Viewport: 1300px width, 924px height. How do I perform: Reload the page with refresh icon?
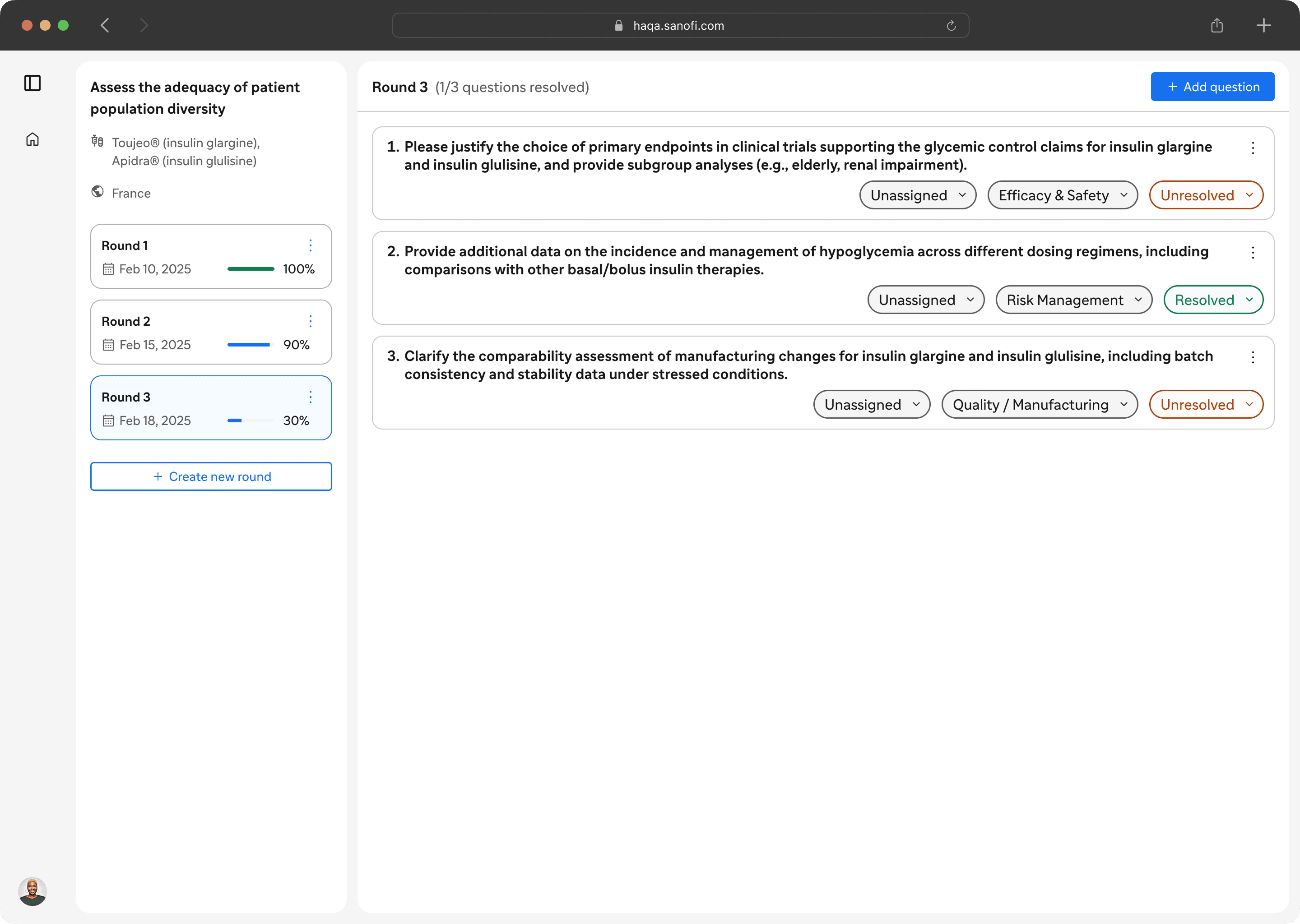(951, 26)
